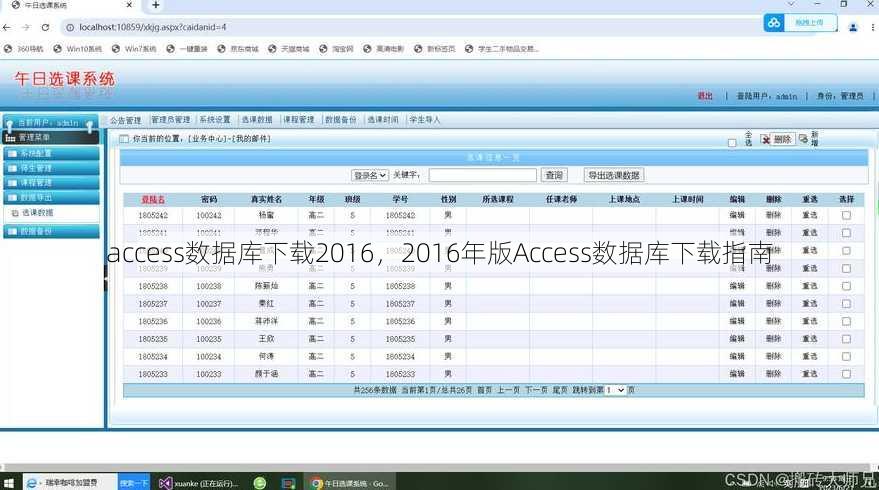Viewport: 879px width, 490px height.
Task: Open the 公告管理 top menu
Action: (x=126, y=120)
